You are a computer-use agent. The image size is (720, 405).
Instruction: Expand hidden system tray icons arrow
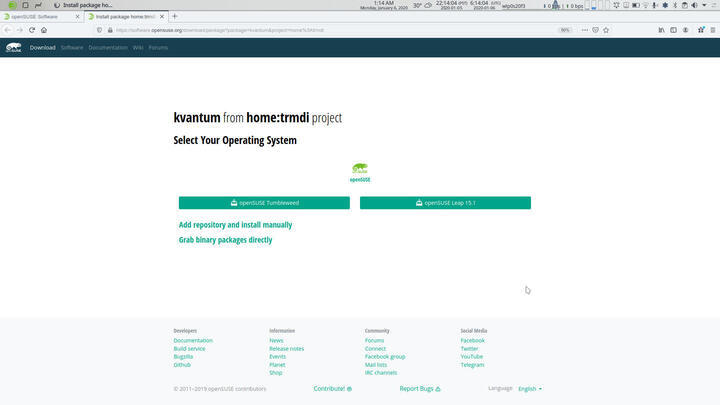point(704,6)
